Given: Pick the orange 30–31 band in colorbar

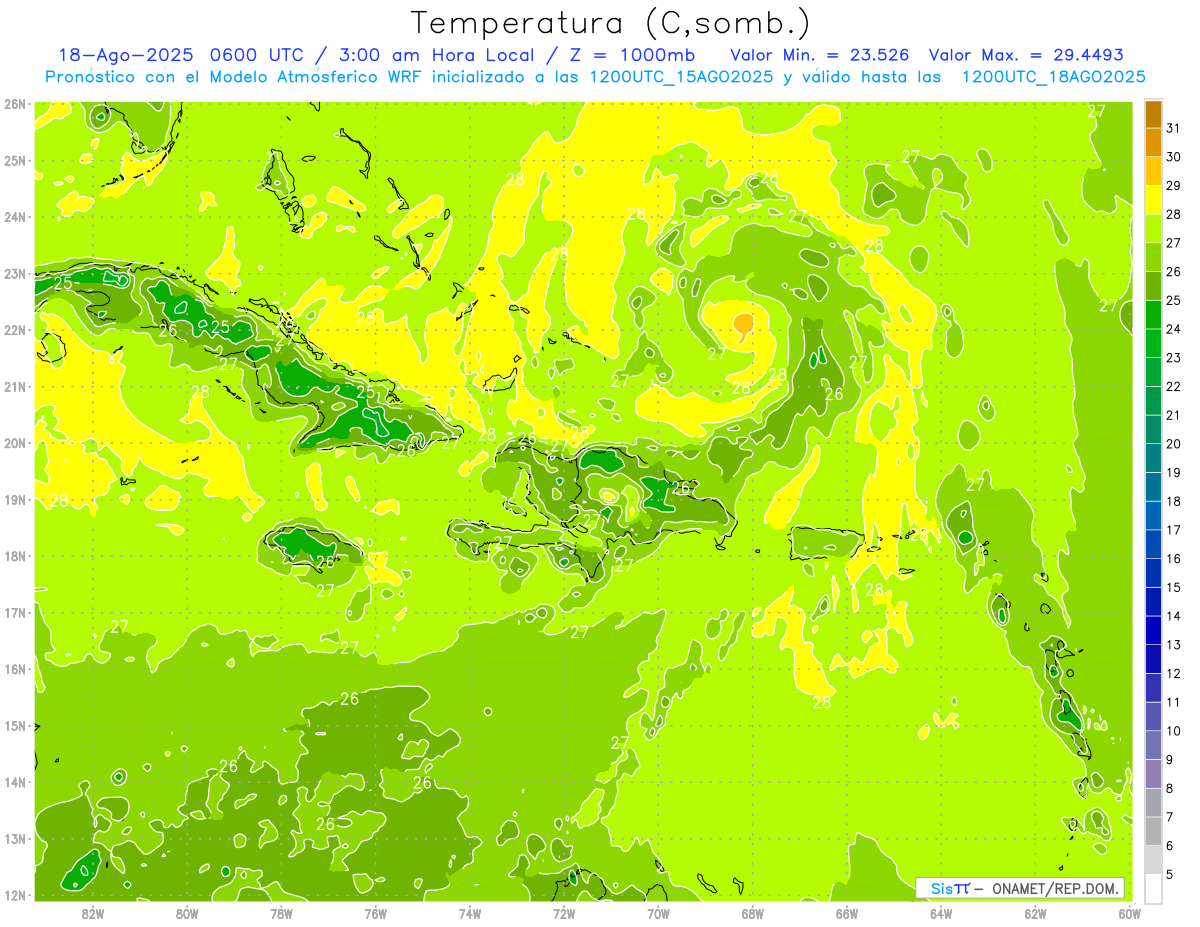Looking at the screenshot, I should (1153, 143).
